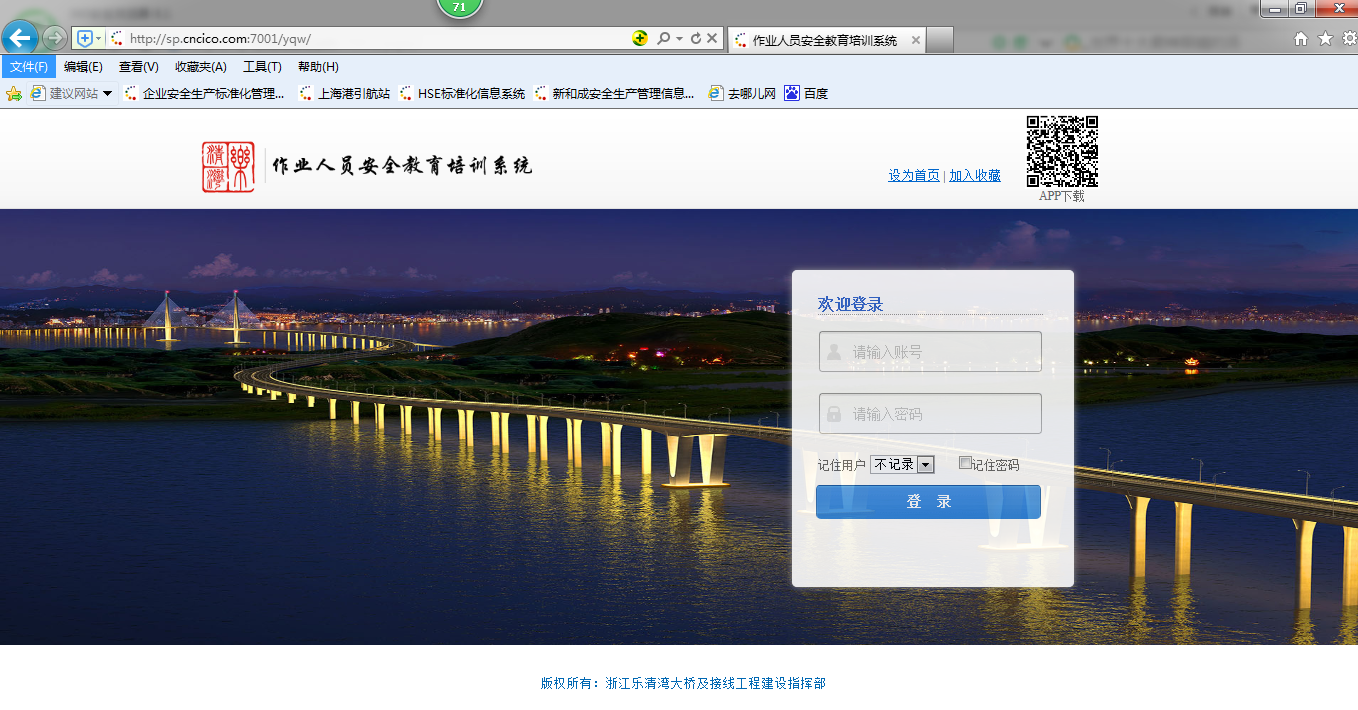This screenshot has height=710, width=1358.
Task: Click the 请输入账号 account input field
Action: [930, 352]
